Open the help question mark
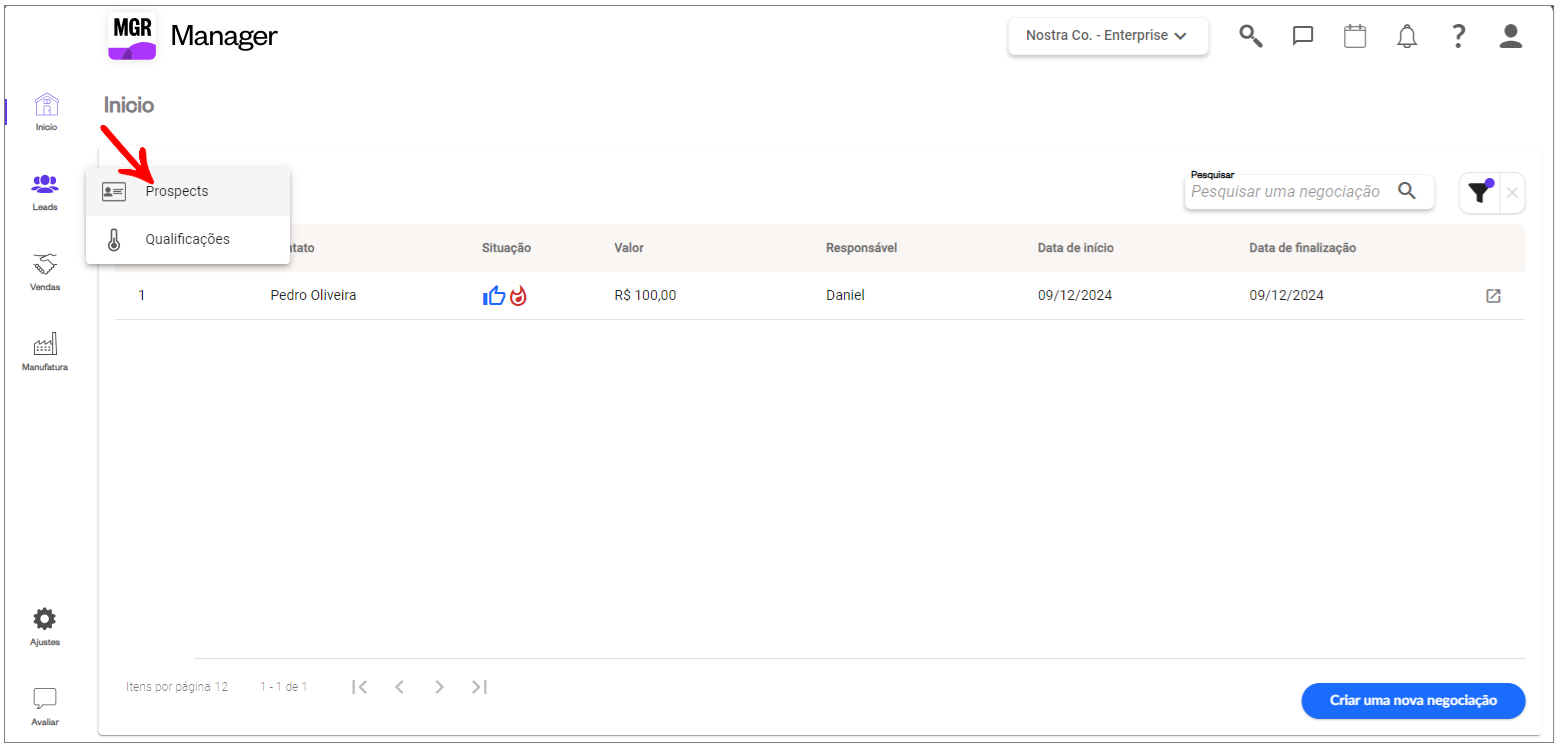 pyautogui.click(x=1459, y=36)
